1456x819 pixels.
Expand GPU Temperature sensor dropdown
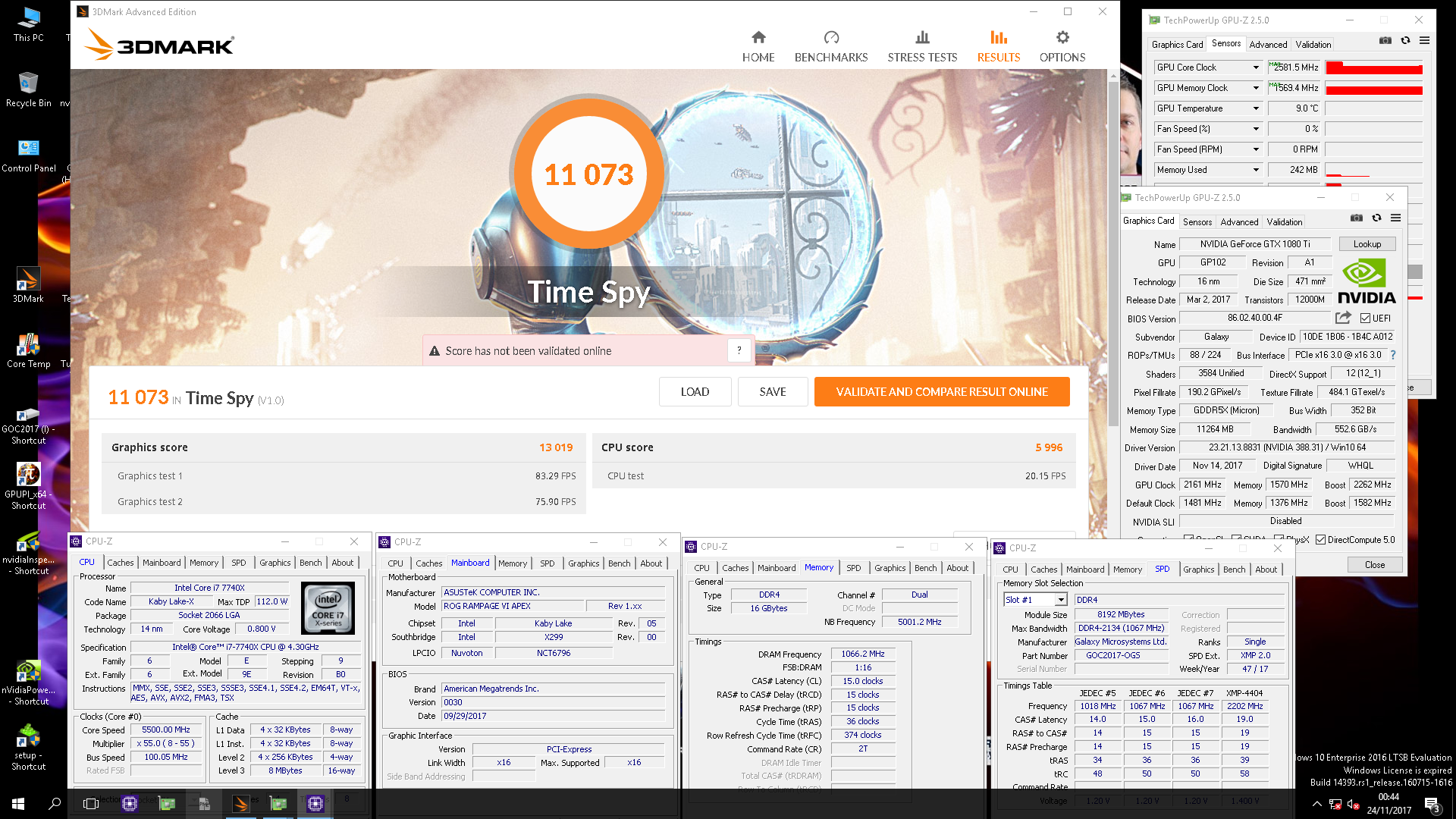[1256, 108]
